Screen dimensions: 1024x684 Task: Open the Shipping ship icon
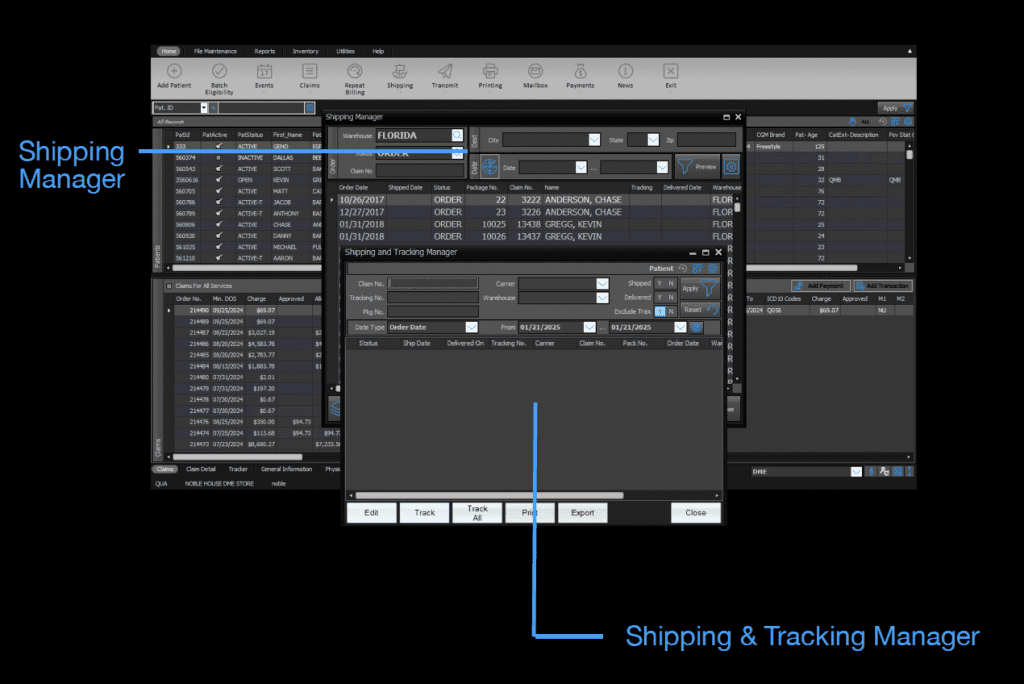400,74
